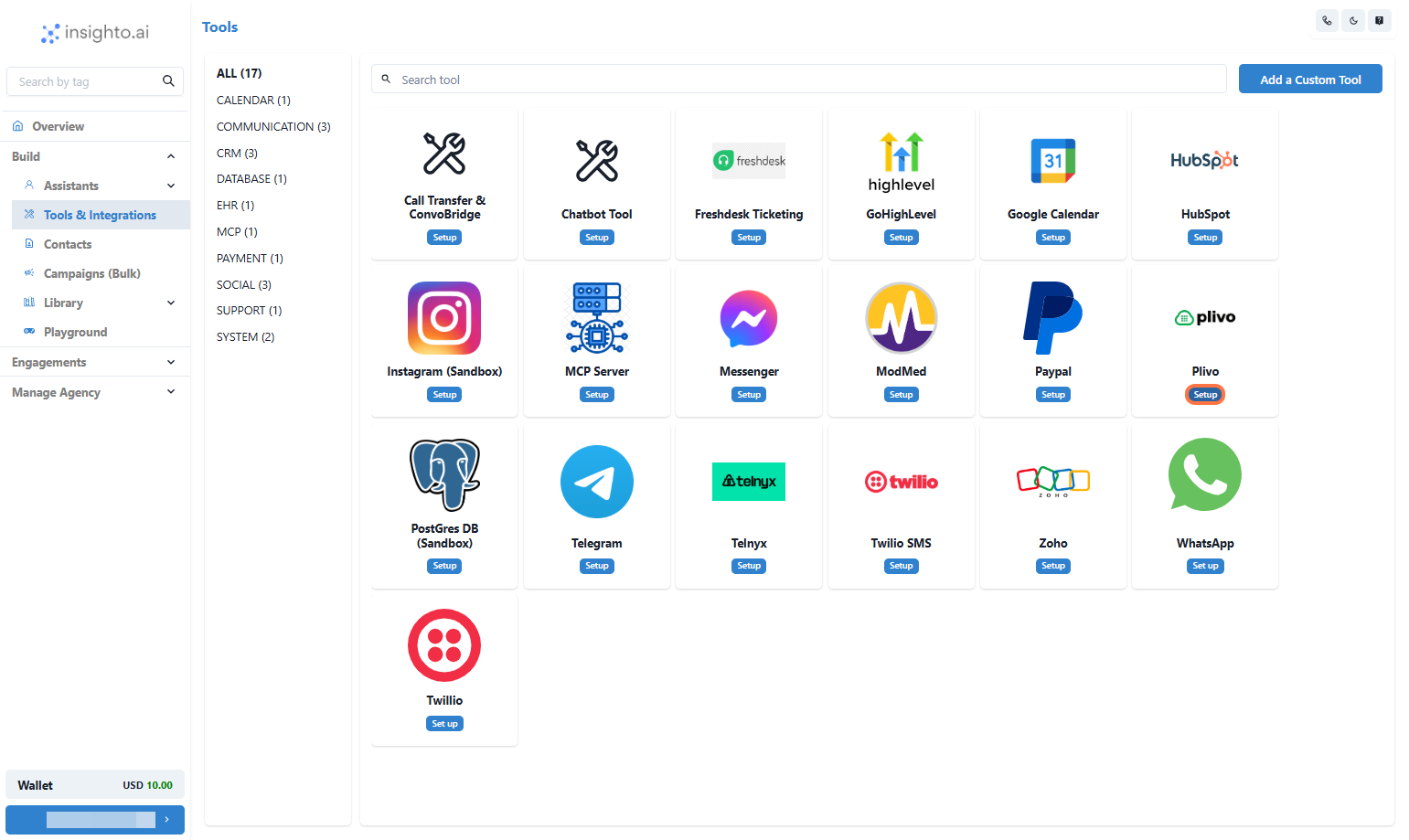
Task: Select the Zoho logo
Action: pyautogui.click(x=1053, y=482)
